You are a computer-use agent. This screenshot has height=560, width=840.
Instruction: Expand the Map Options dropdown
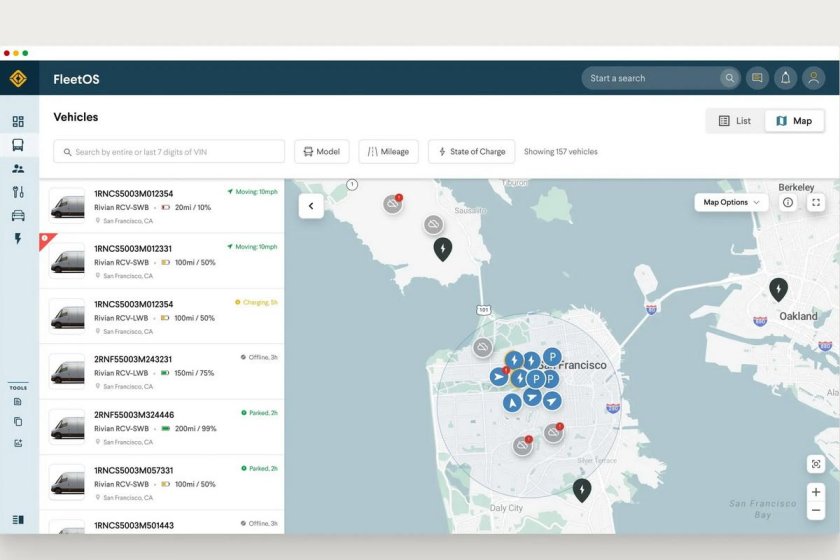[731, 202]
